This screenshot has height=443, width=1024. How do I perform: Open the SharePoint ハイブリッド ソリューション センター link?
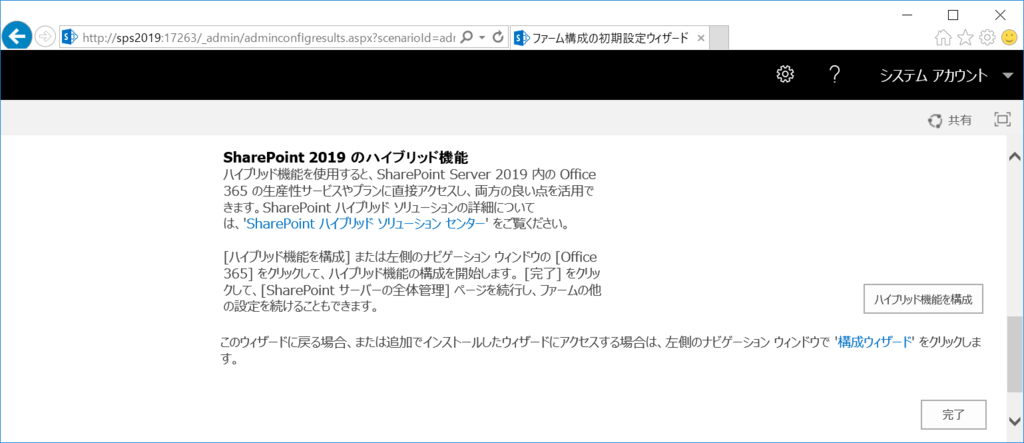click(366, 224)
